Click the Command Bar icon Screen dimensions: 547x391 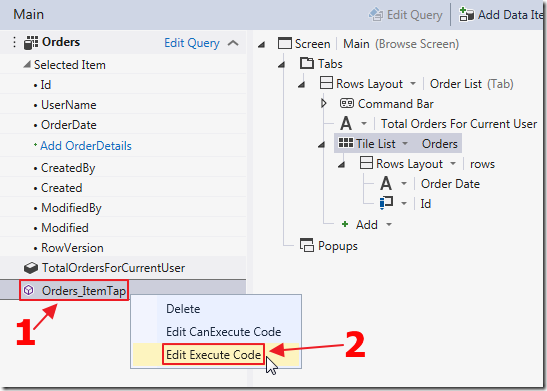tap(347, 103)
